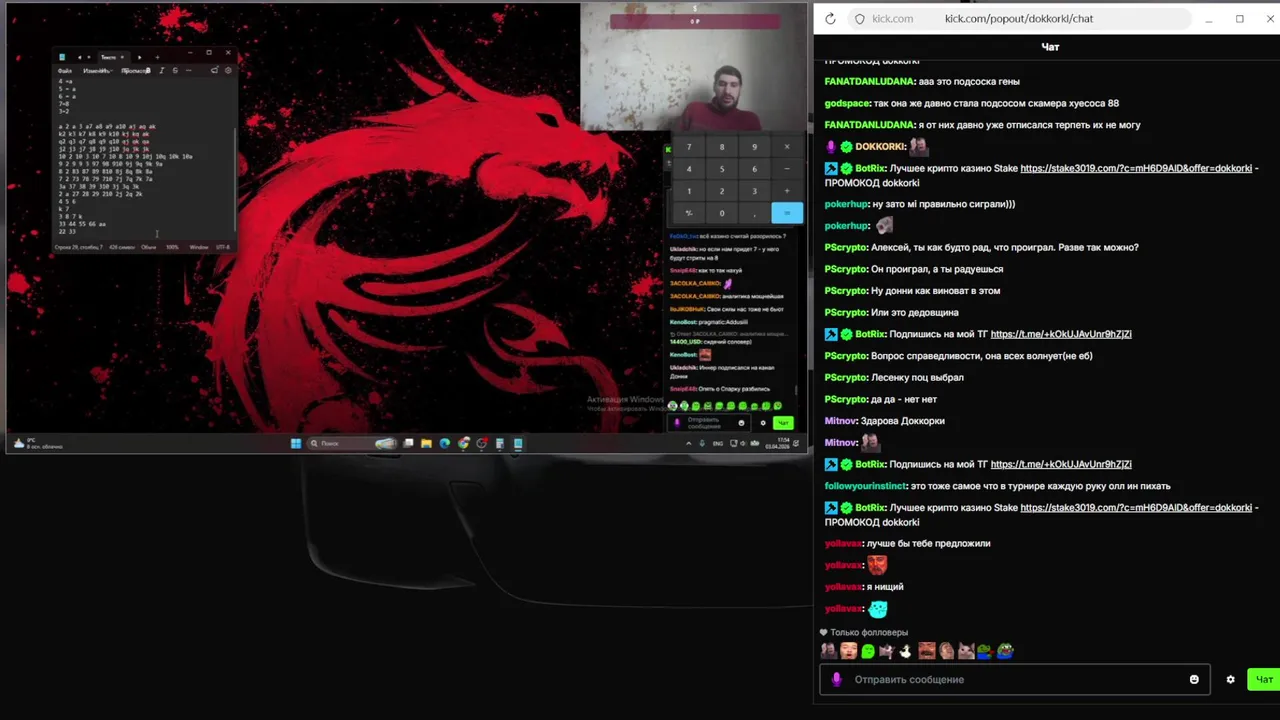Image resolution: width=1280 pixels, height=720 pixels.
Task: Click PScrypto in 'Лесенку поц выбрал' message
Action: [845, 378]
